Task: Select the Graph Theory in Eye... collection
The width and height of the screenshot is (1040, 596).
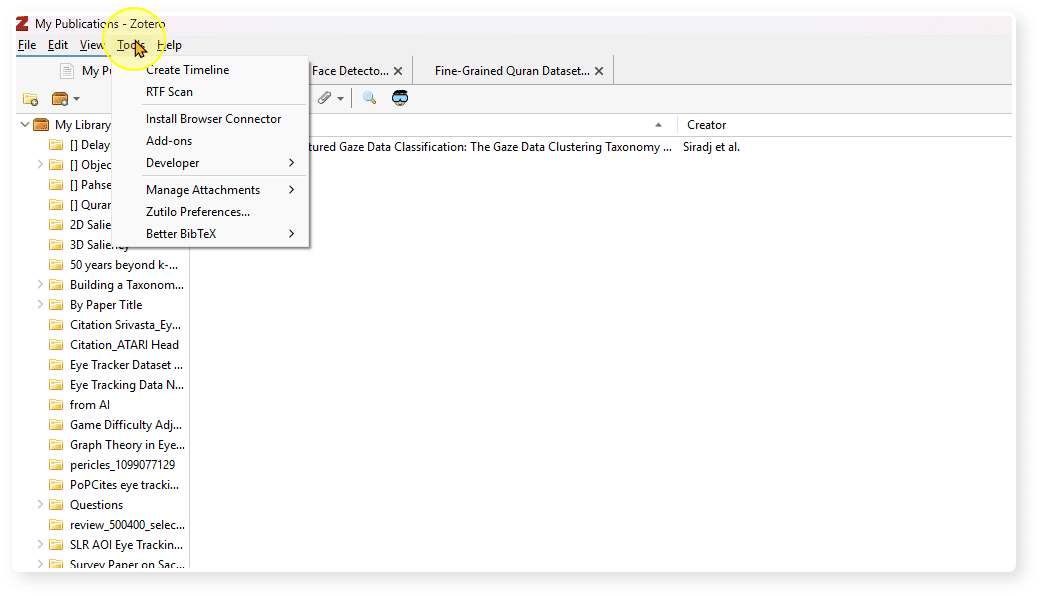Action: [127, 445]
